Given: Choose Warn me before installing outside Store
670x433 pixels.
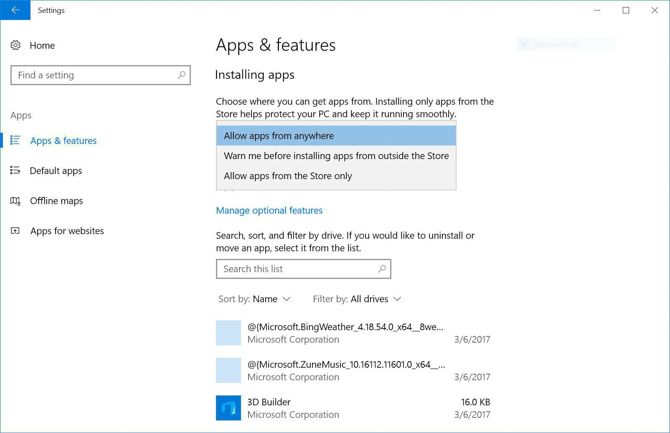Looking at the screenshot, I should [335, 156].
